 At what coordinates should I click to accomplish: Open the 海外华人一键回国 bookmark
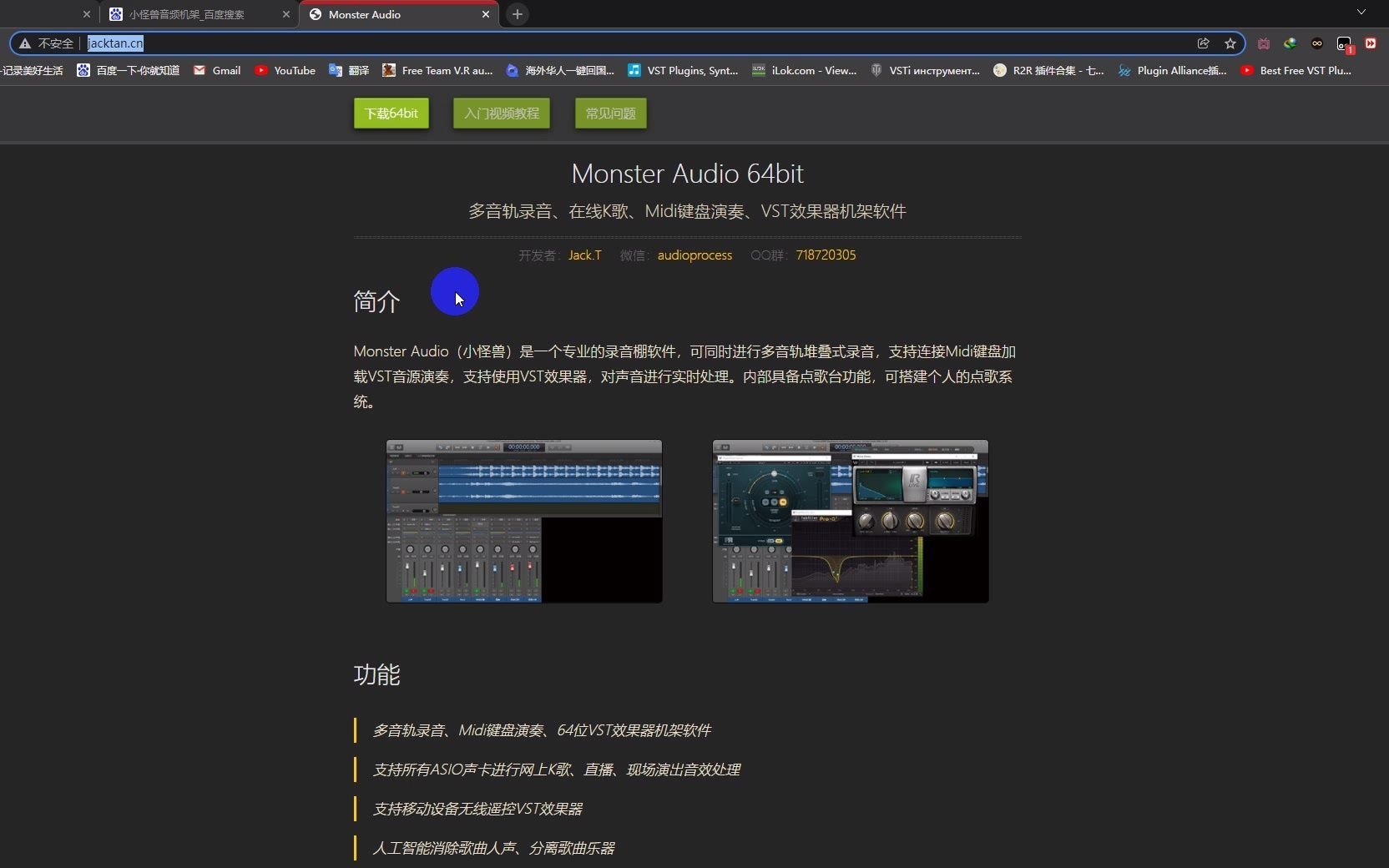(560, 71)
